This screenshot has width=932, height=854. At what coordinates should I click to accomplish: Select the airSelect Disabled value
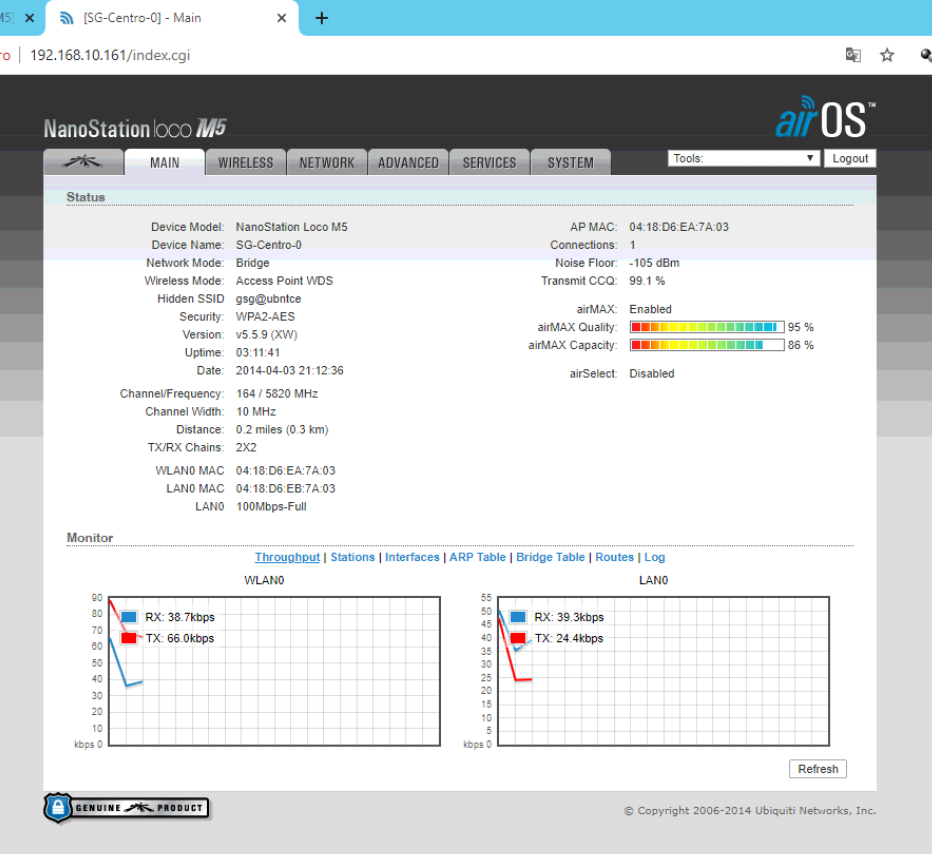coord(651,374)
